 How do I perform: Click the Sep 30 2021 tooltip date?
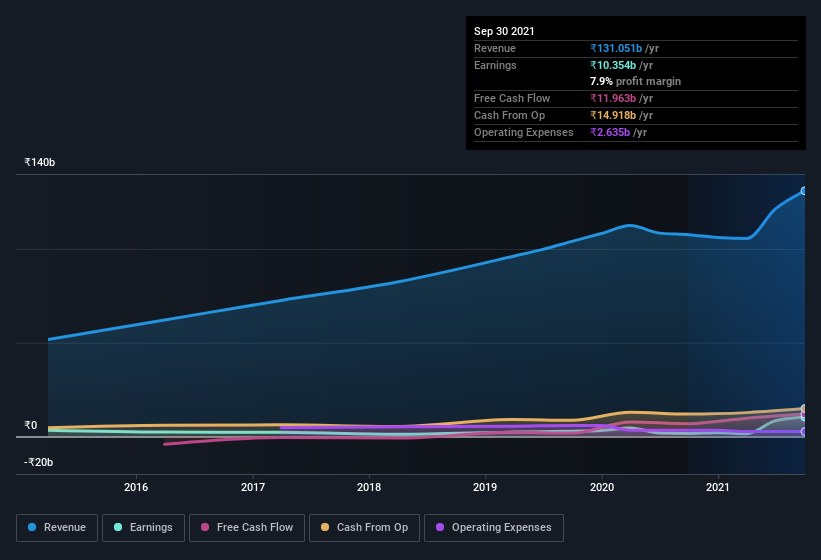click(504, 31)
